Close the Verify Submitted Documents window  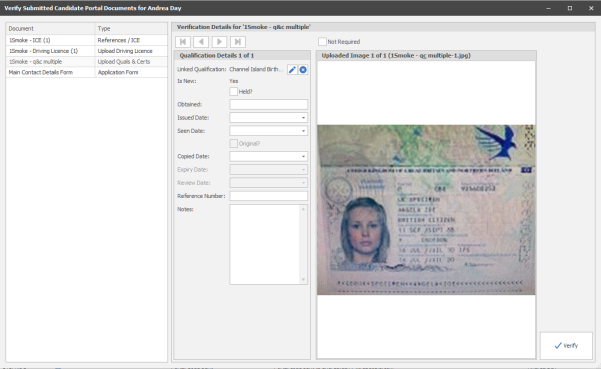pyautogui.click(x=591, y=8)
